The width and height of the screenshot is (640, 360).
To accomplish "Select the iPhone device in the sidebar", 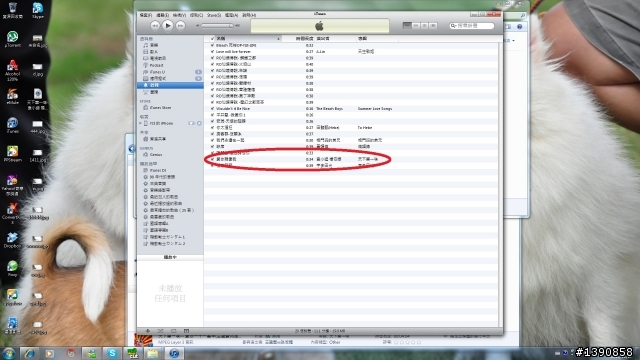I will pyautogui.click(x=161, y=123).
